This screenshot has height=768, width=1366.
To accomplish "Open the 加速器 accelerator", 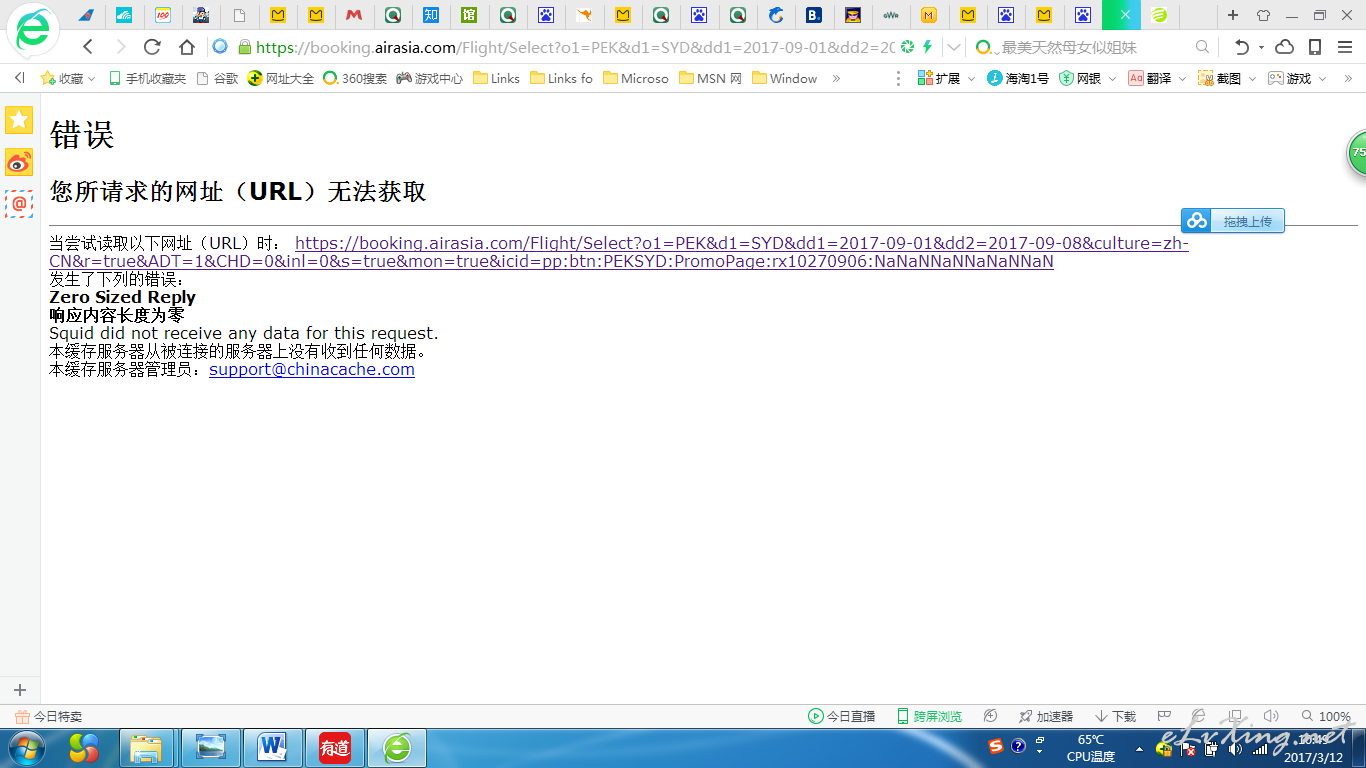I will (1046, 716).
